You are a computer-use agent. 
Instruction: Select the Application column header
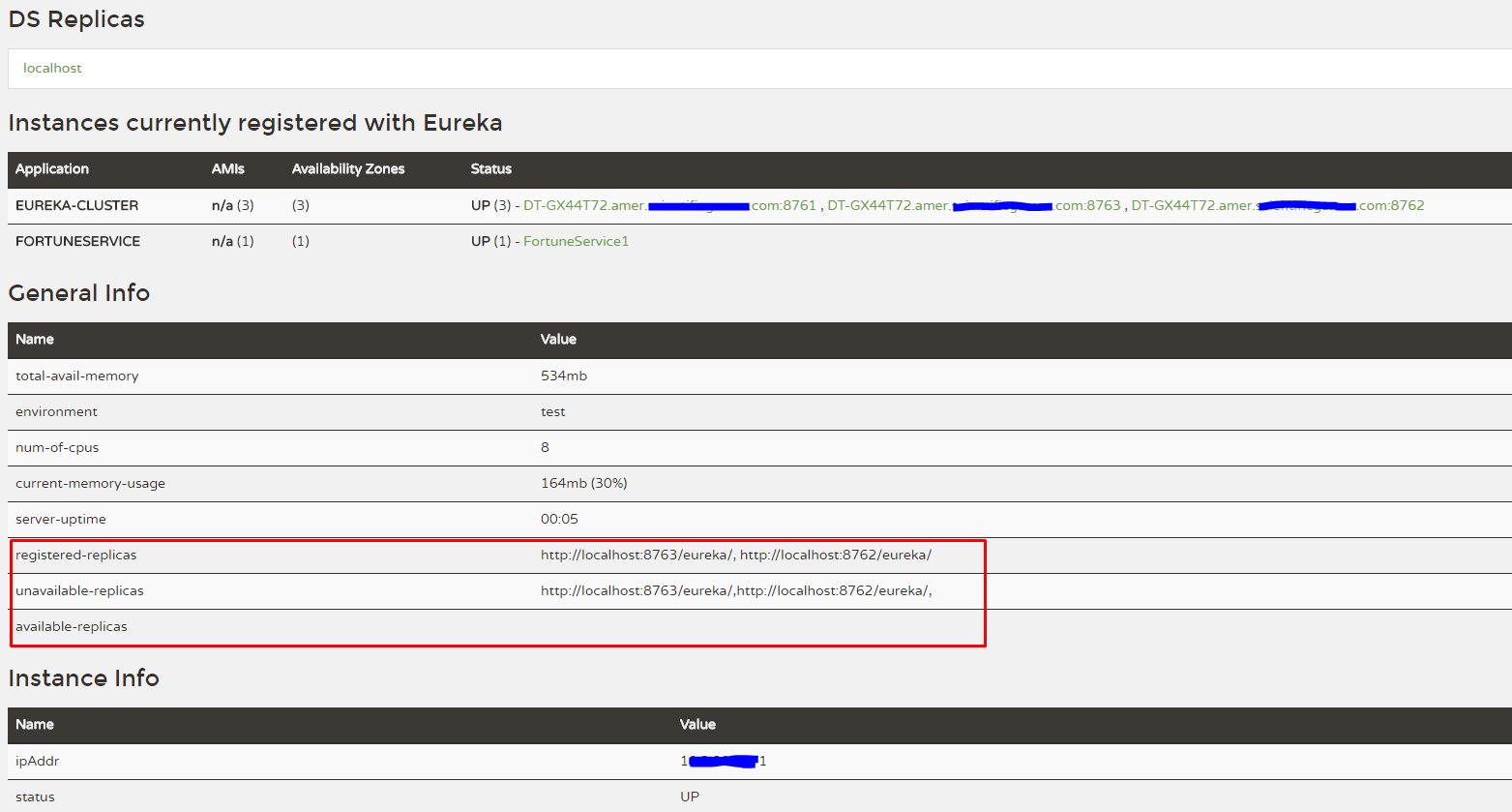pos(51,168)
